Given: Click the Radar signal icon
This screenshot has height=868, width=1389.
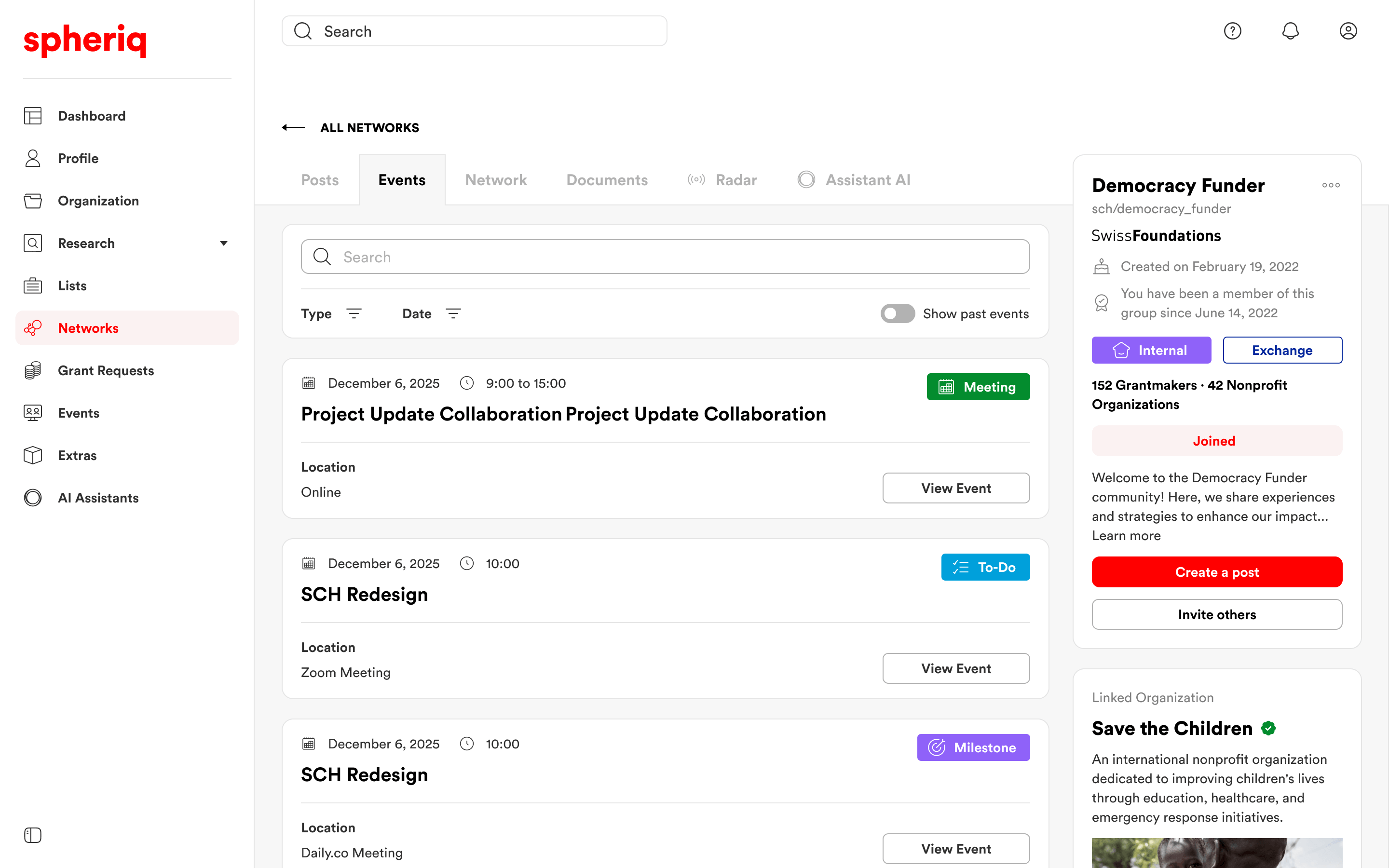Looking at the screenshot, I should point(696,180).
